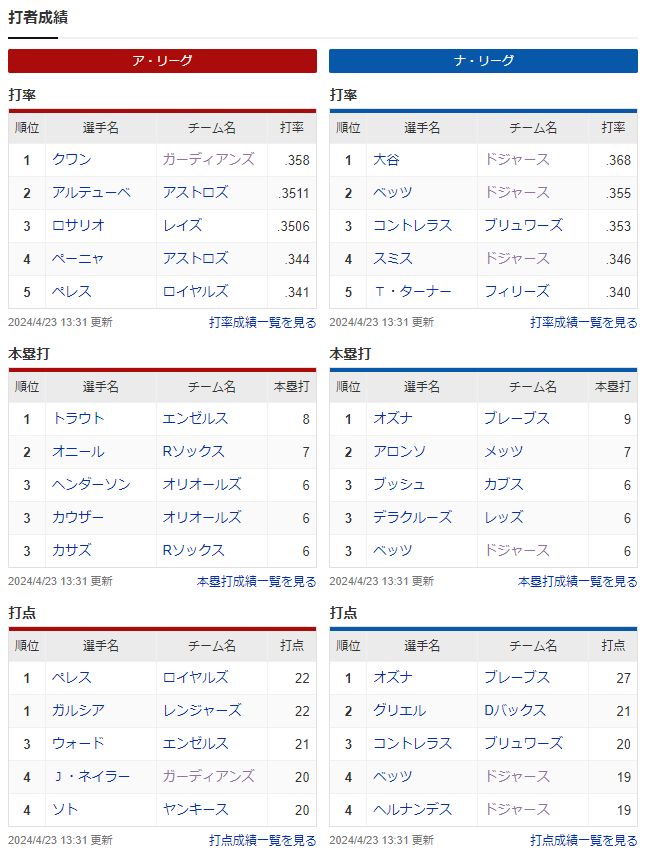The height and width of the screenshot is (861, 648).
Task: Open NL 本塁打成績一覧を見る link
Action: [578, 582]
